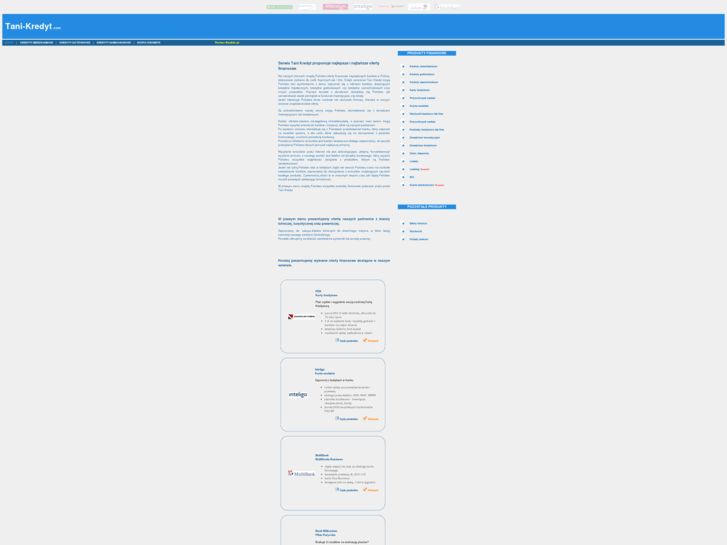Open Kredyty samochodowe in sidebar list

pyautogui.click(x=424, y=82)
